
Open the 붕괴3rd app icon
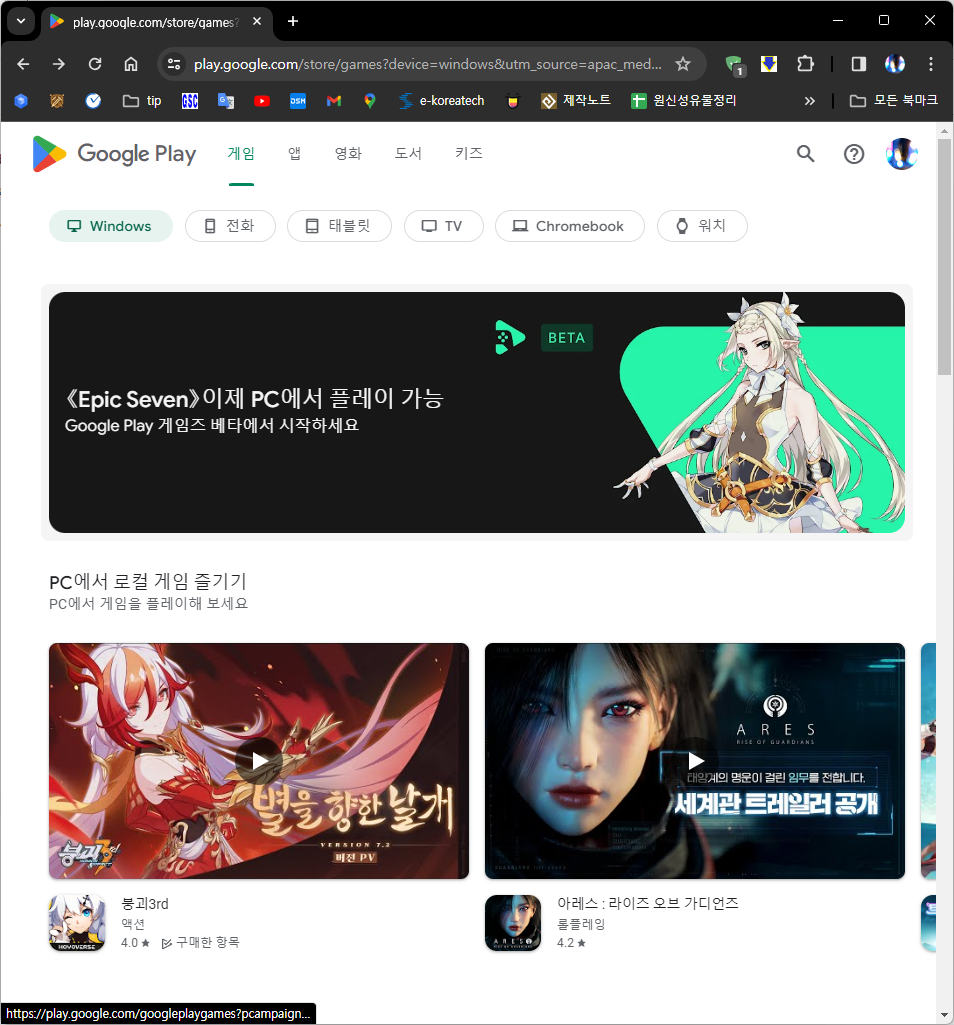[x=77, y=923]
